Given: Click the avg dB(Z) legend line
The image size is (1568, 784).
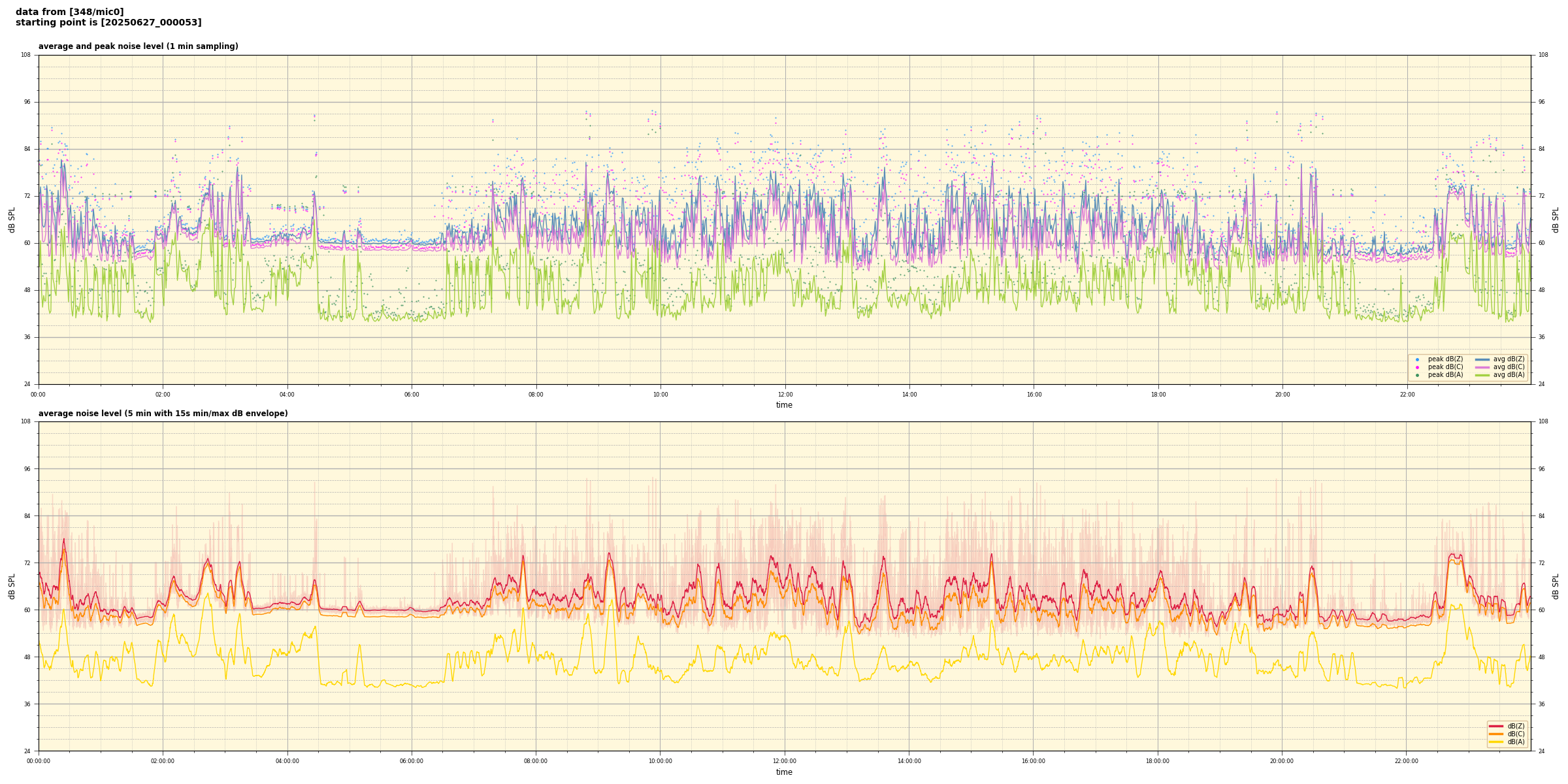Looking at the screenshot, I should [x=1482, y=359].
